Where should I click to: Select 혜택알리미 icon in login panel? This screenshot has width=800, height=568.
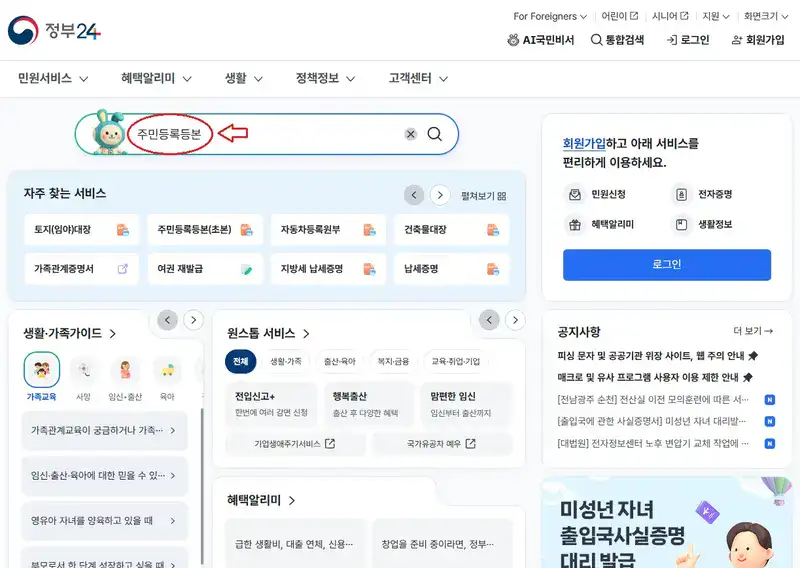pos(600,225)
